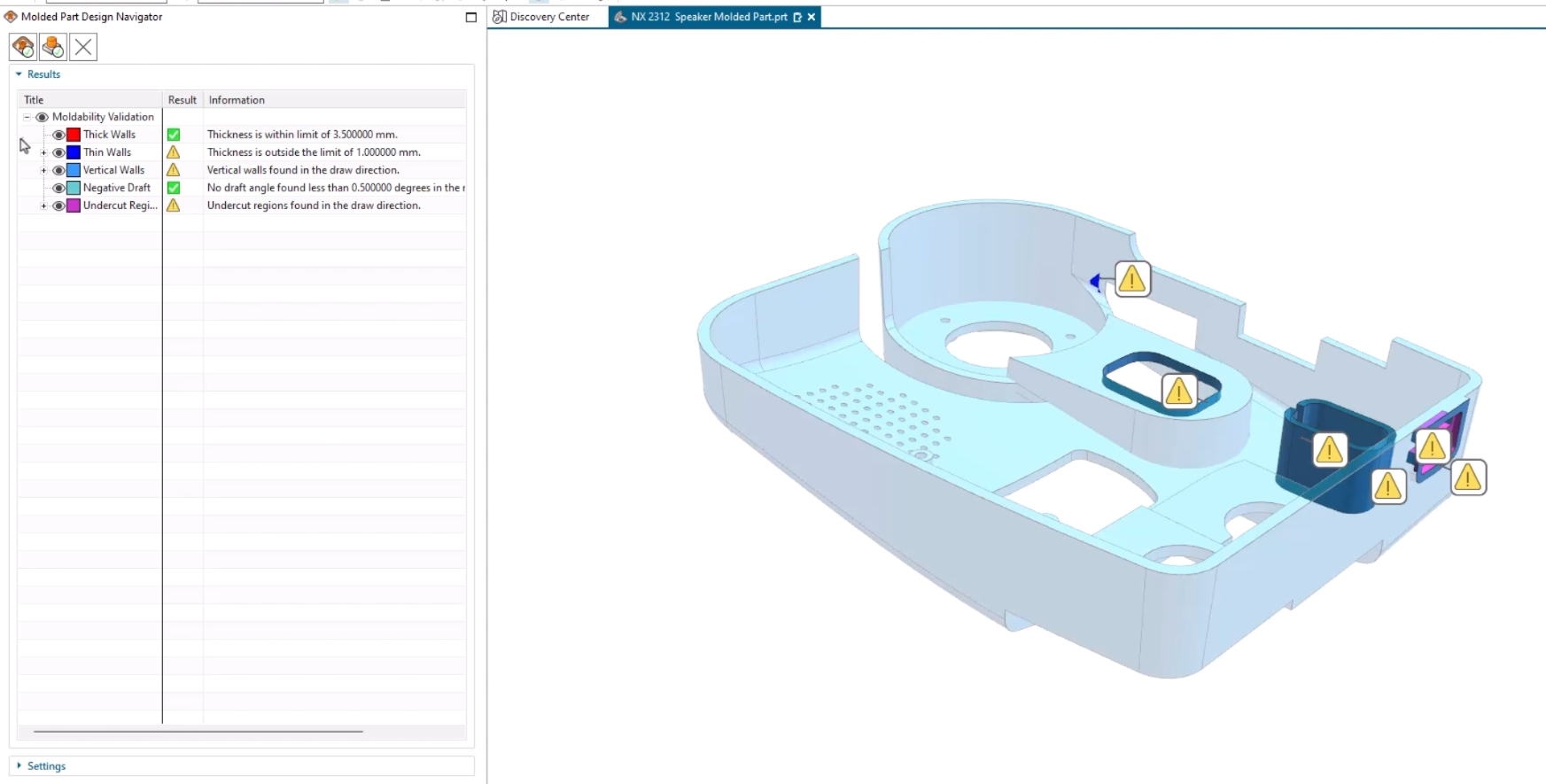The height and width of the screenshot is (784, 1546).
Task: Click the Information column header
Action: click(237, 100)
